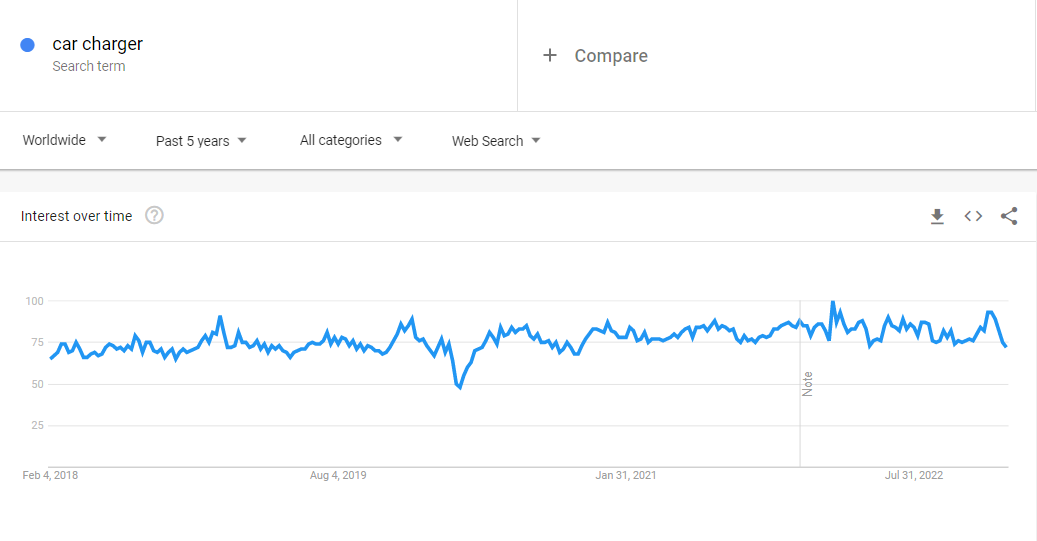Download the interest over time CSV
1037x541 pixels.
(x=937, y=216)
